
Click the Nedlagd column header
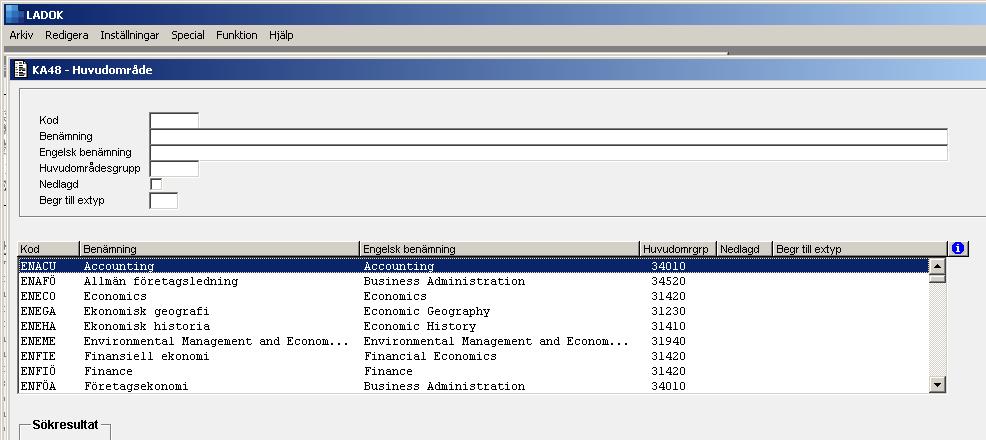click(745, 249)
